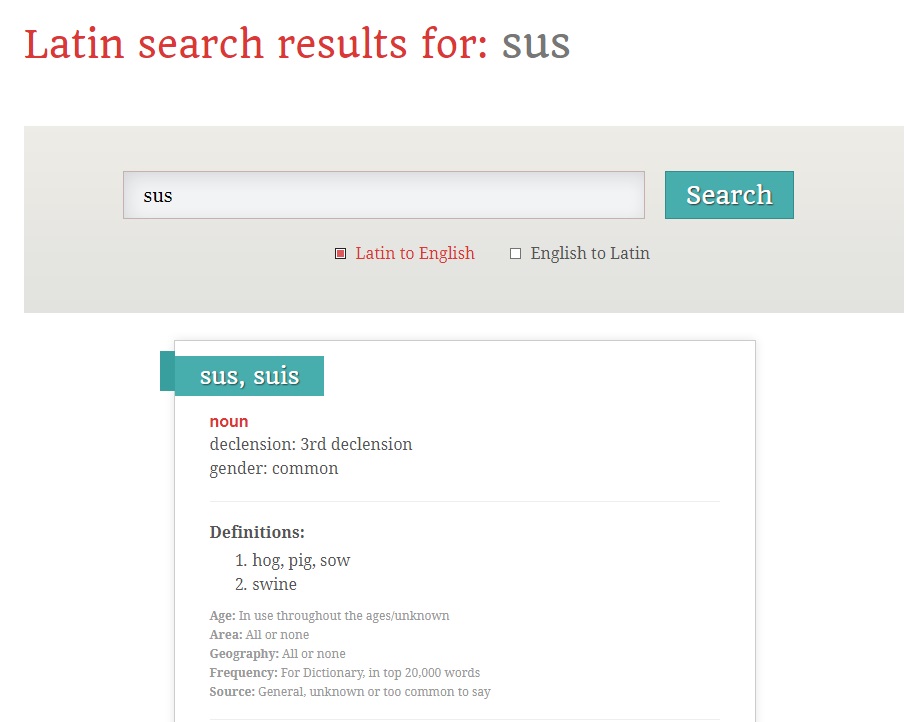Click the page title 'Latin search results for: sus'
Screen dimensions: 924x722
coord(297,44)
